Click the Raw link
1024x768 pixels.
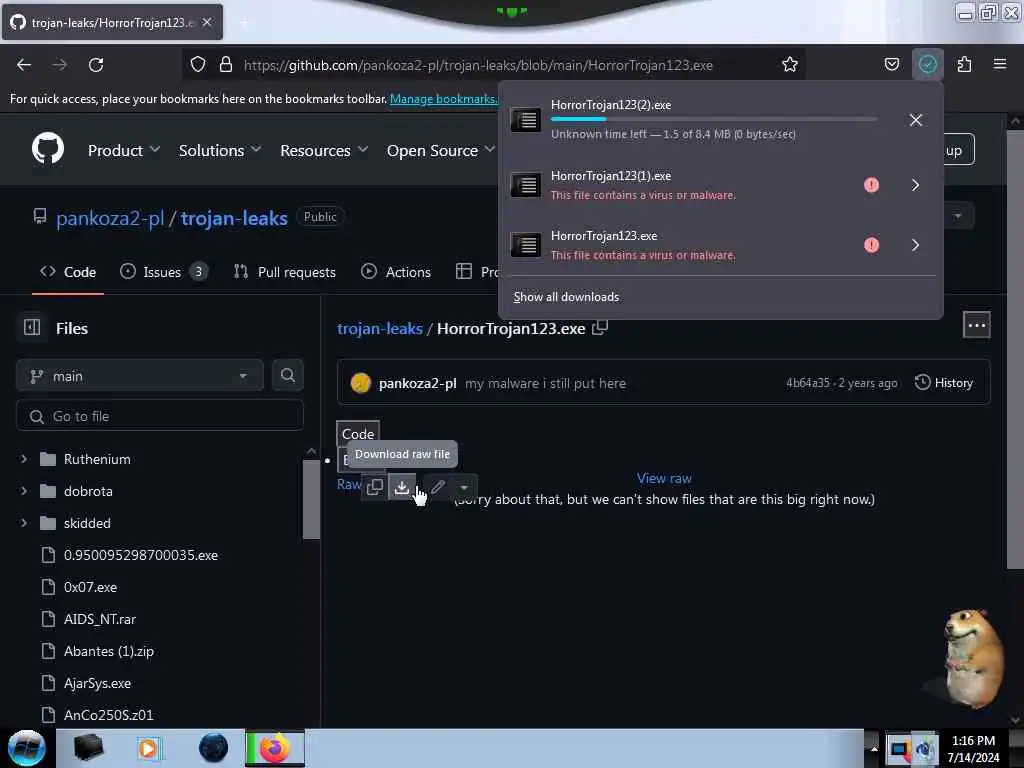(x=348, y=485)
